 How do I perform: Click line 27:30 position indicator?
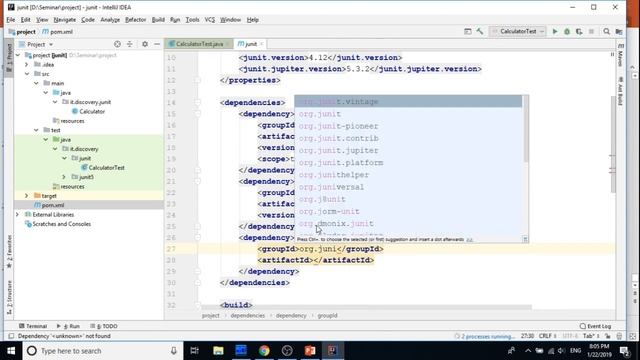click(527, 336)
